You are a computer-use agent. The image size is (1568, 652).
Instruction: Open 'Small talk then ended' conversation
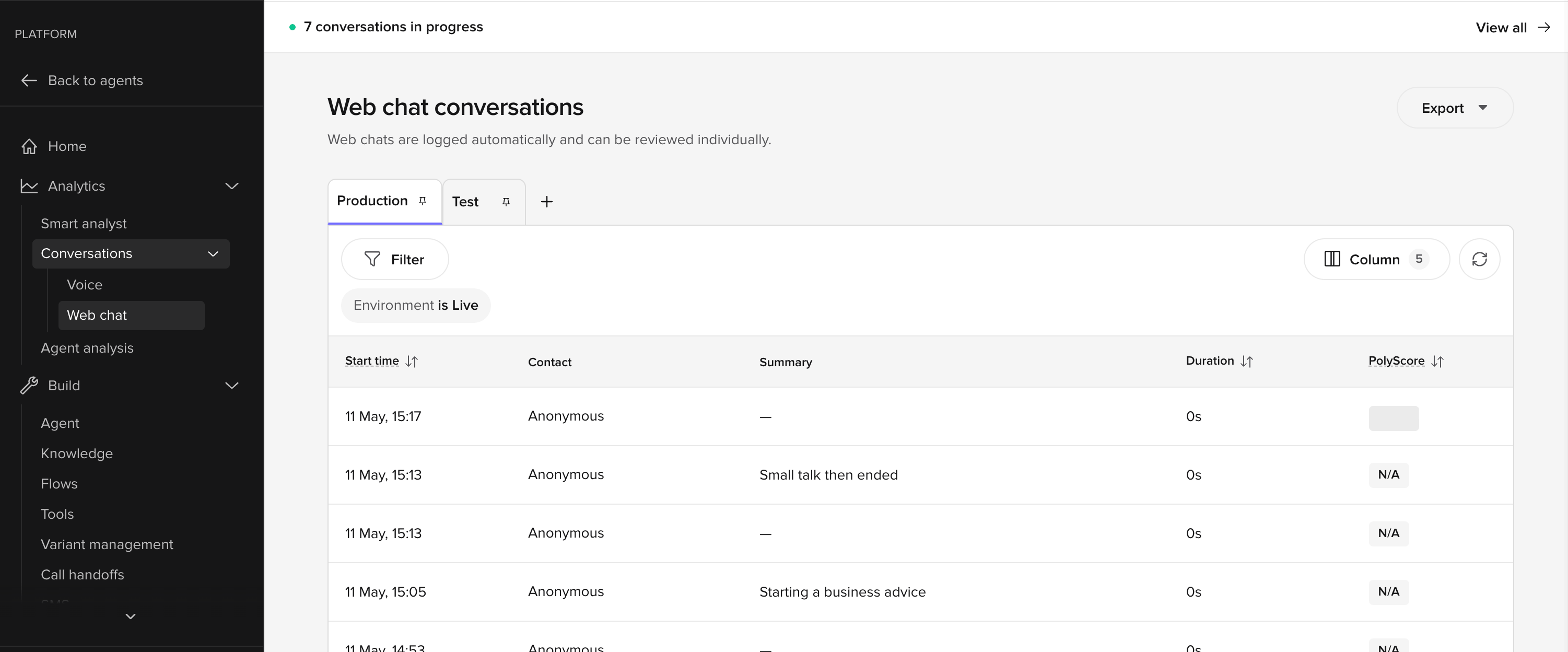[920, 475]
